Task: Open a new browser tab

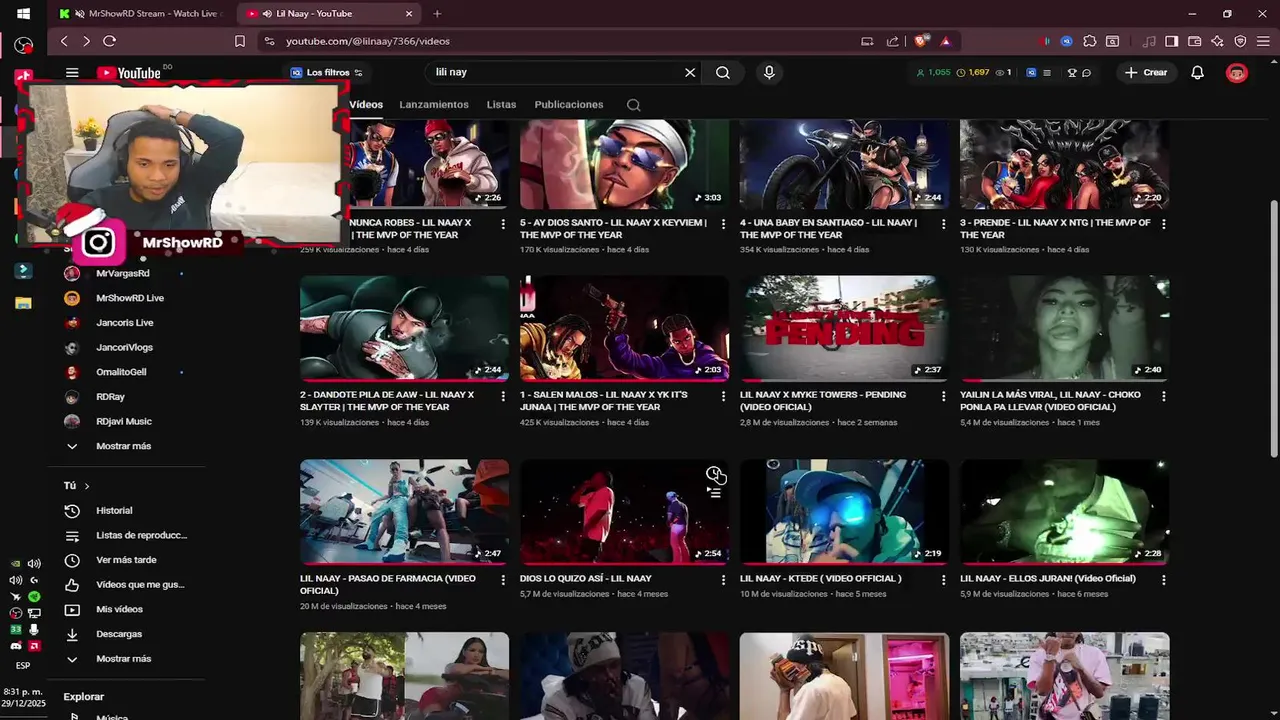Action: coord(437,14)
